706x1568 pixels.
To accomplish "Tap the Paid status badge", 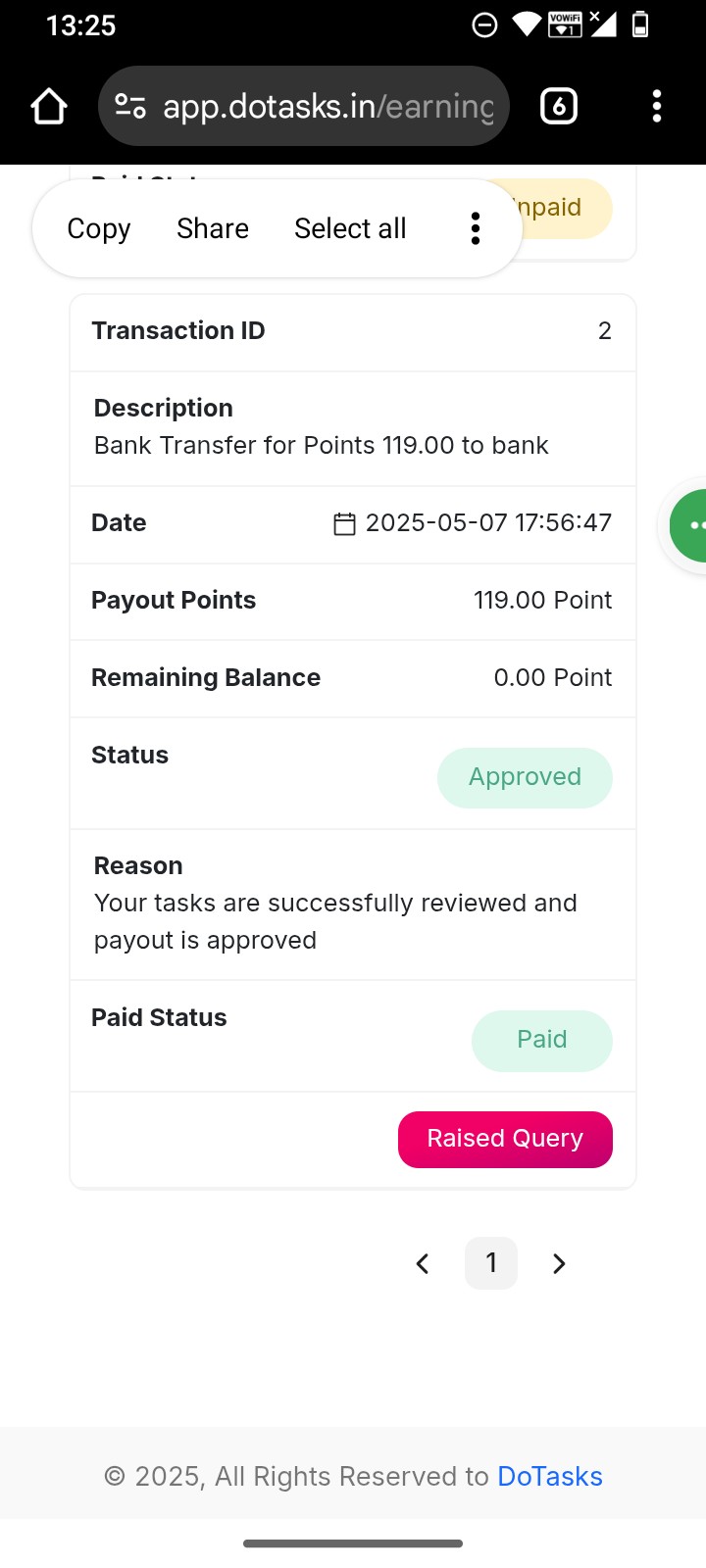I will click(541, 1040).
